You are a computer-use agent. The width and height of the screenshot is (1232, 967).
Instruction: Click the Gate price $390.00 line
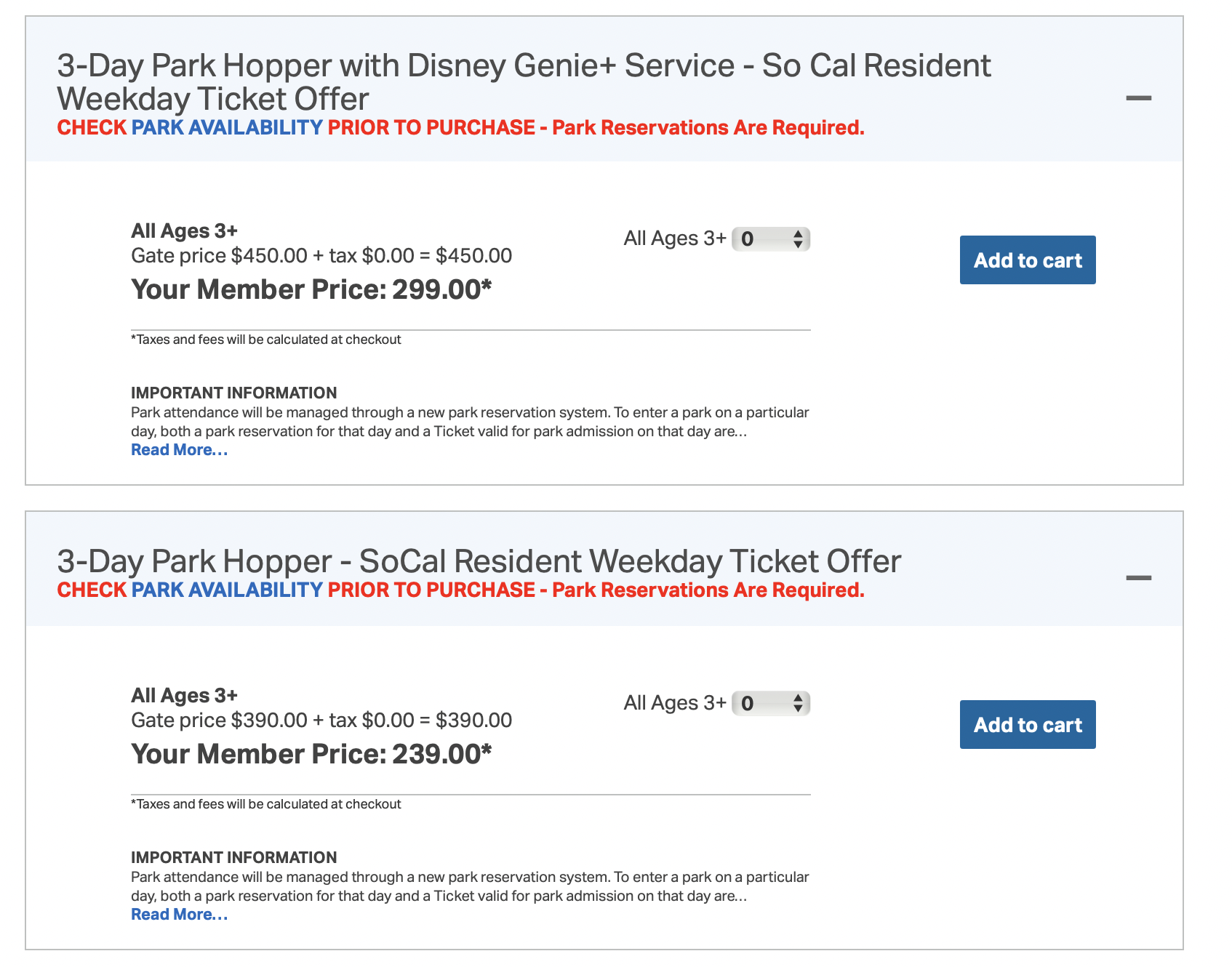321,721
